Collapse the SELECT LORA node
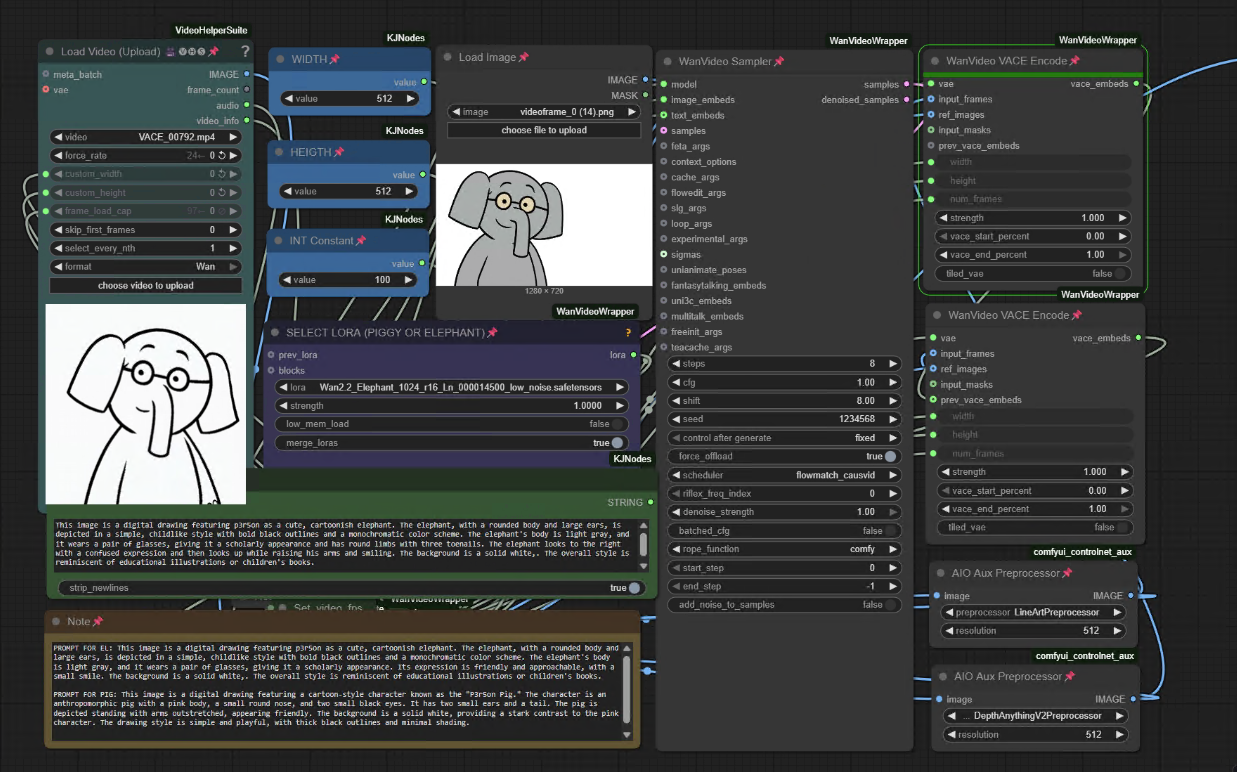The image size is (1237, 772). click(274, 332)
